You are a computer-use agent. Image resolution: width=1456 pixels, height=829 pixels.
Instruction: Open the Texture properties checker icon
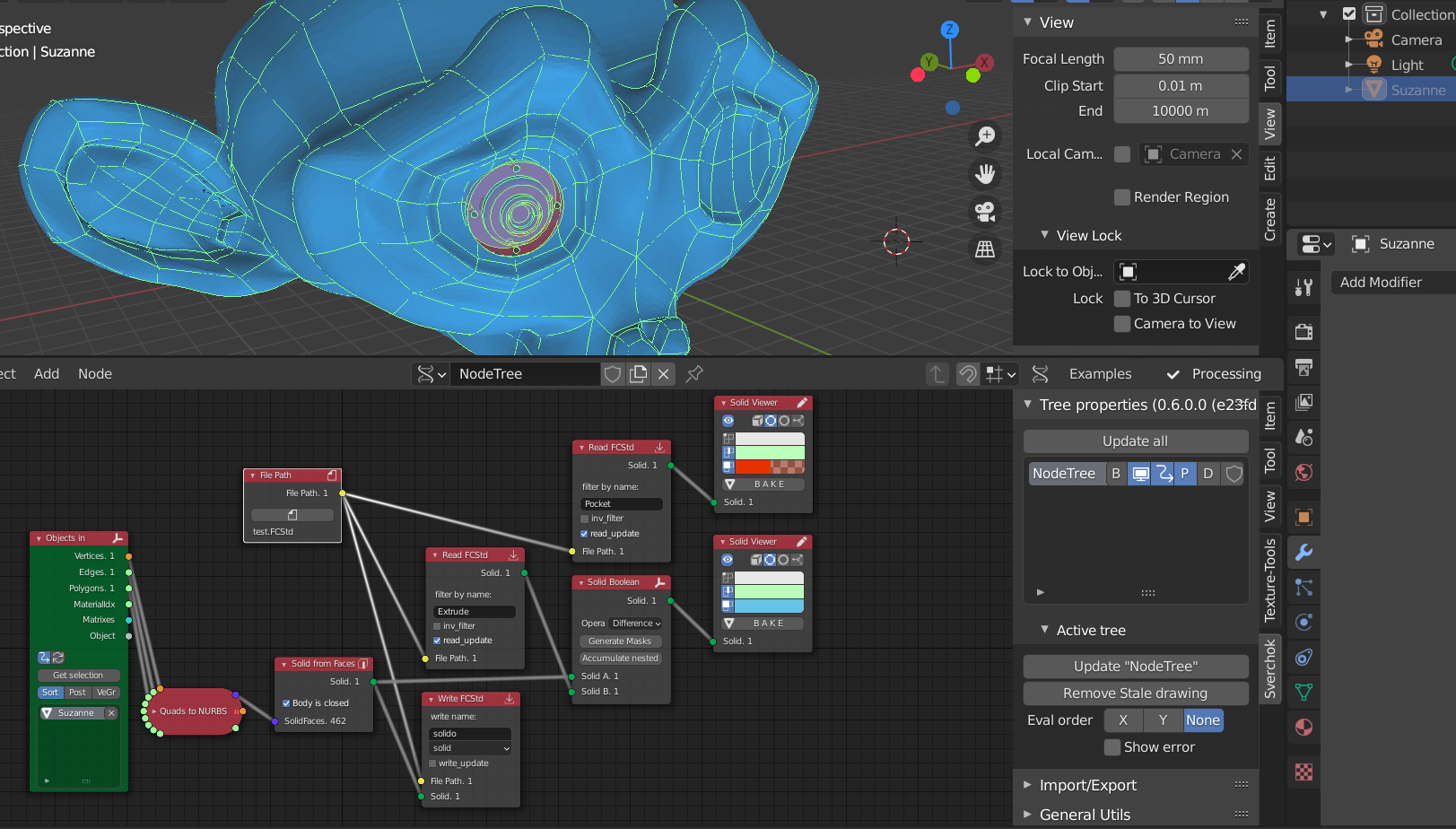coord(1303,772)
